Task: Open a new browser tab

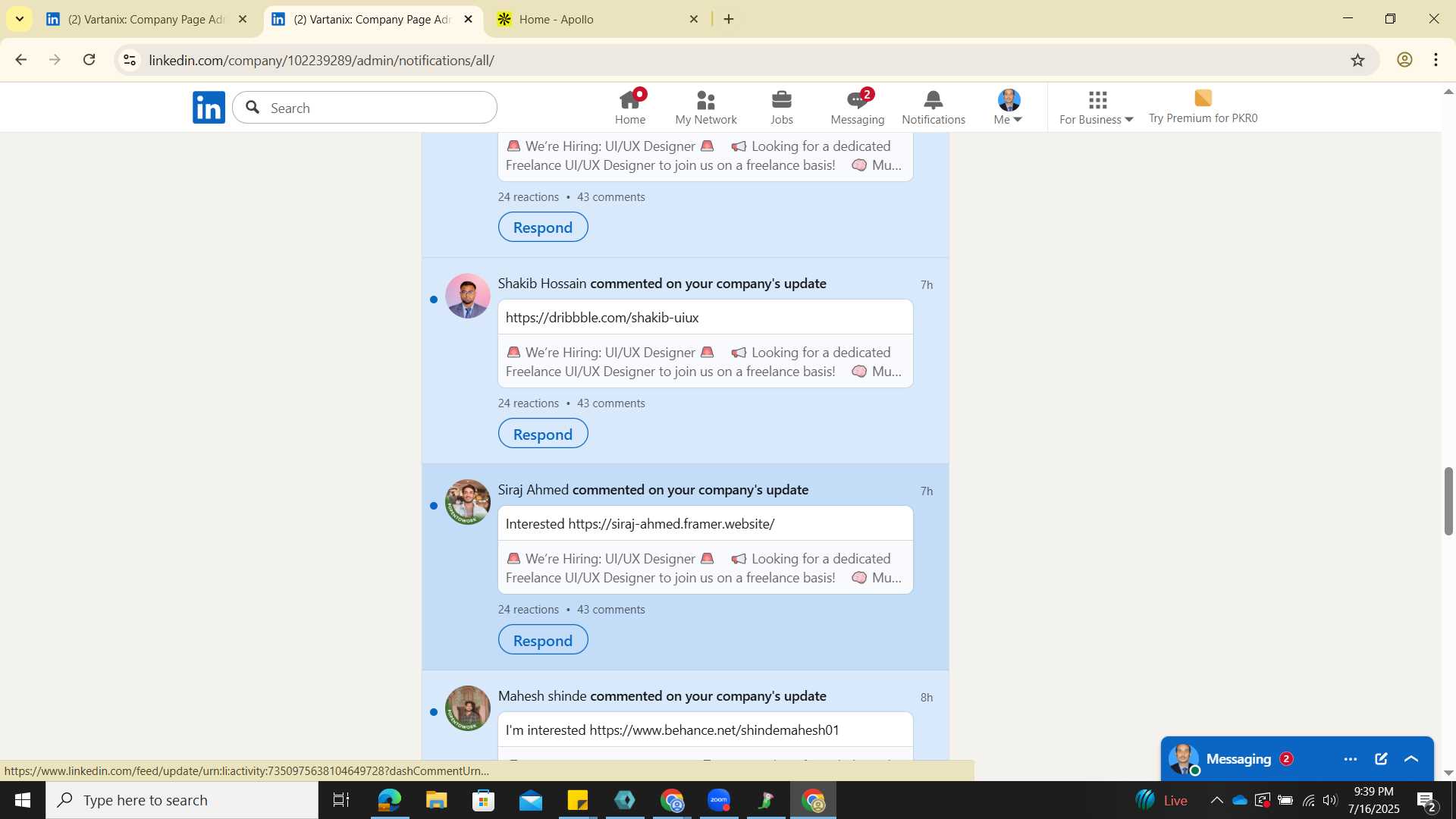Action: click(729, 19)
